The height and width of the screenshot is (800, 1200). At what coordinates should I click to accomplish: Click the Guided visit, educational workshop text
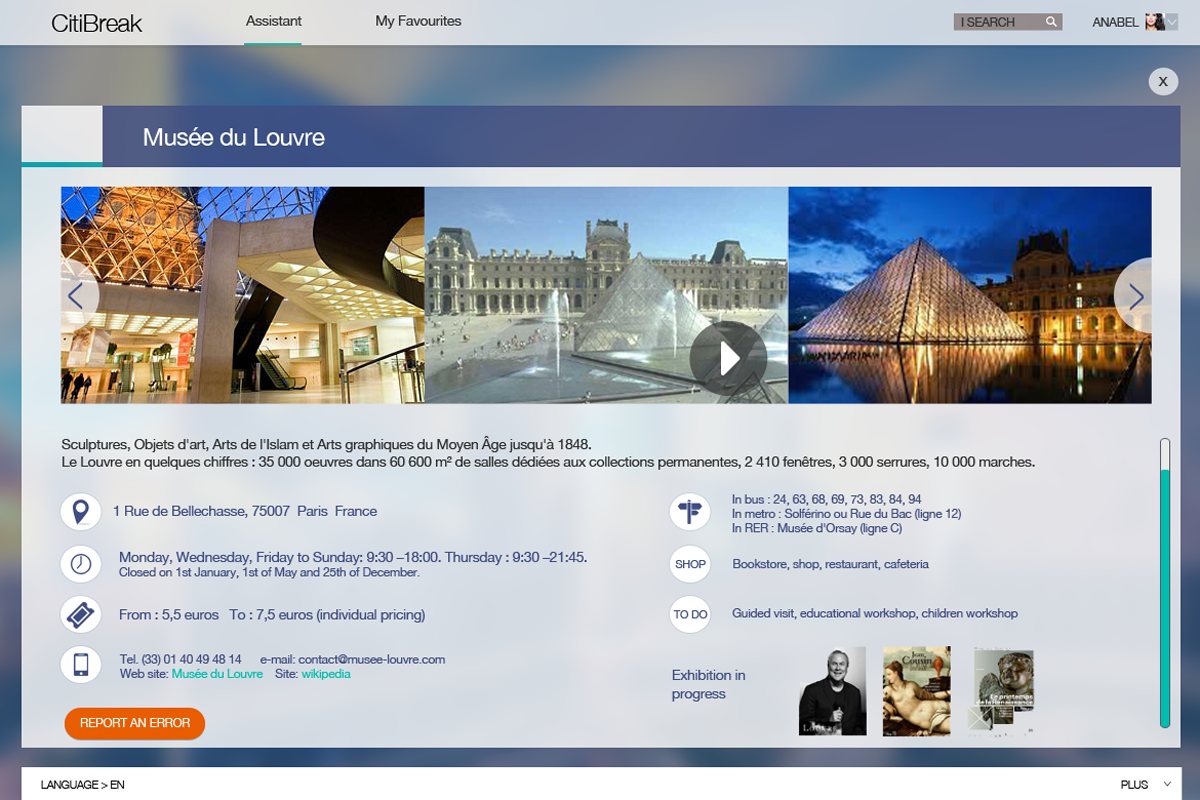875,613
